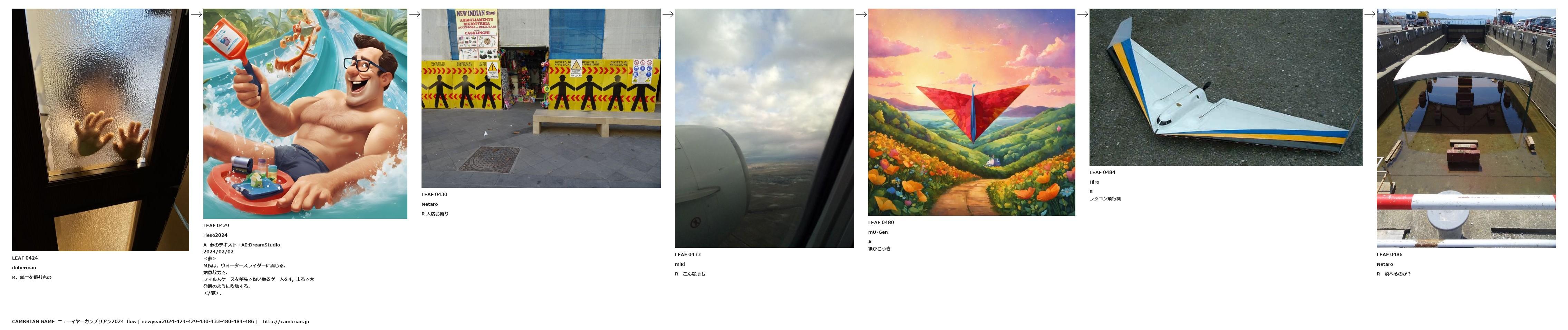Open the New Indian Shop street photo

[x=541, y=98]
